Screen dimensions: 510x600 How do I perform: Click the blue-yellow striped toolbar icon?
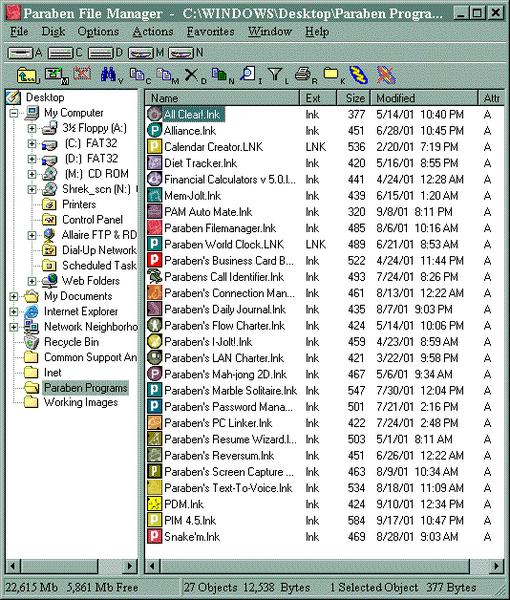pyautogui.click(x=358, y=75)
